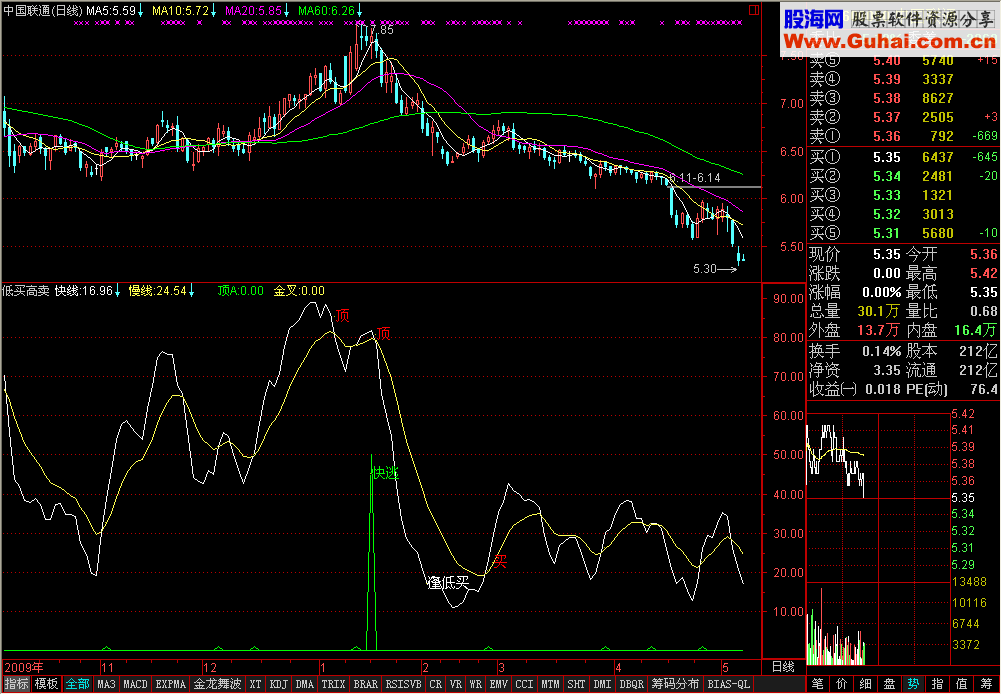Image resolution: width=1002 pixels, height=695 pixels.
Task: Click the MA5:5.59 indicator label
Action: 111,11
